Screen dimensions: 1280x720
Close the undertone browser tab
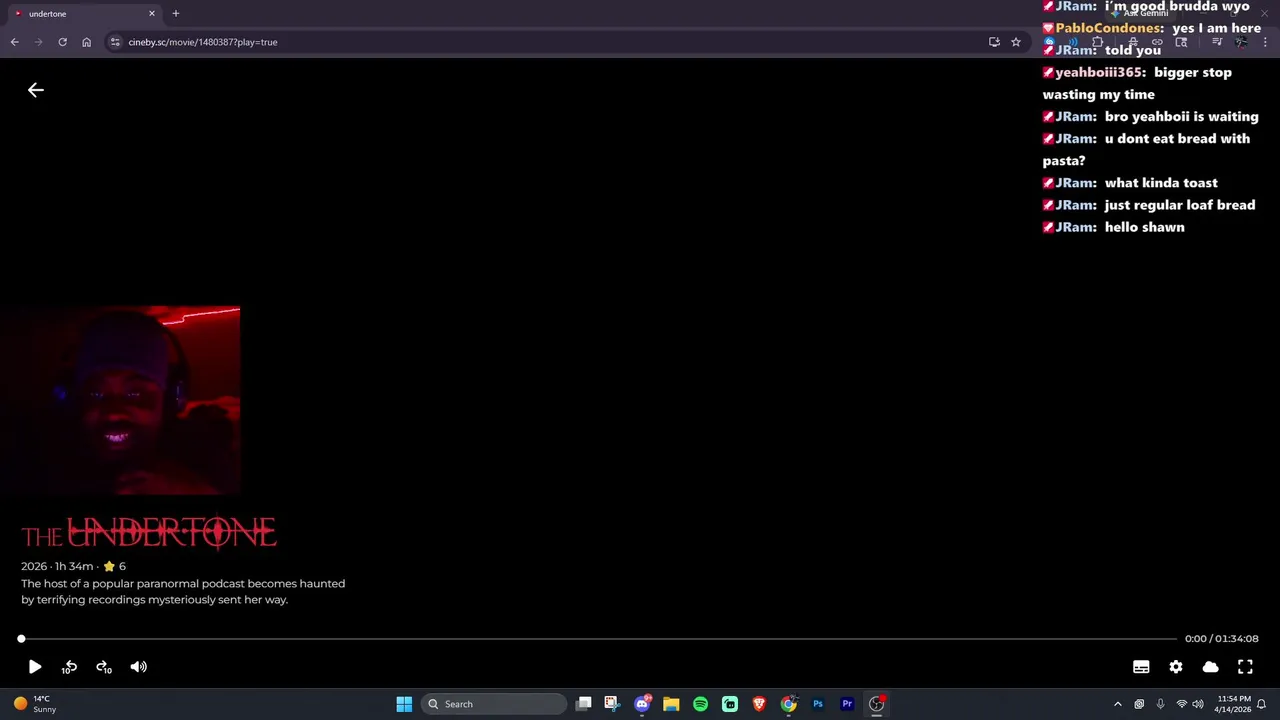click(152, 14)
